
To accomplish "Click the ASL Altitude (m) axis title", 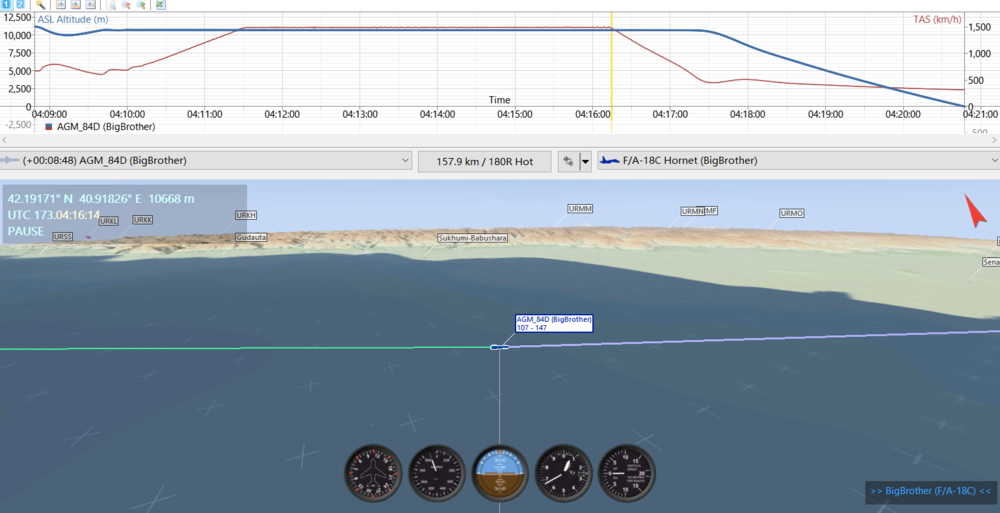I will click(x=73, y=19).
